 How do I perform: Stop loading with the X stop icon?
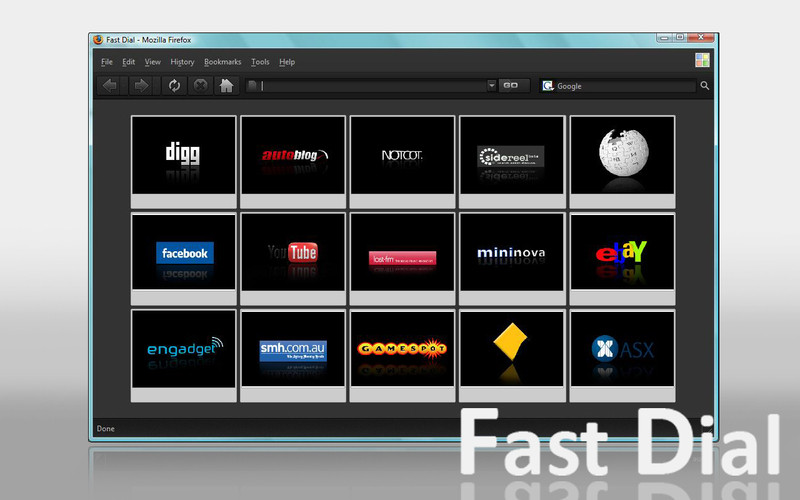click(200, 86)
